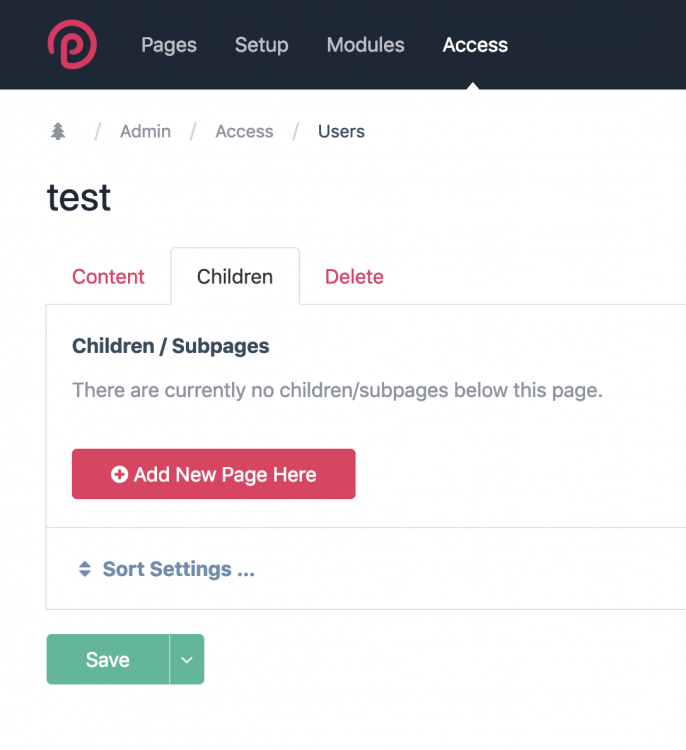The image size is (686, 750).
Task: Open the Access menu in top navigation
Action: [x=475, y=45]
